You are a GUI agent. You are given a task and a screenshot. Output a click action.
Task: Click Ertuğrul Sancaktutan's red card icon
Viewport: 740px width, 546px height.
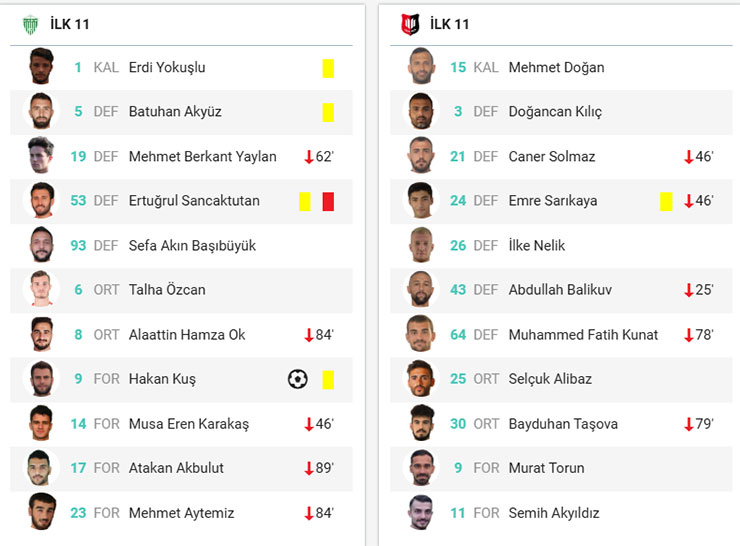point(328,201)
